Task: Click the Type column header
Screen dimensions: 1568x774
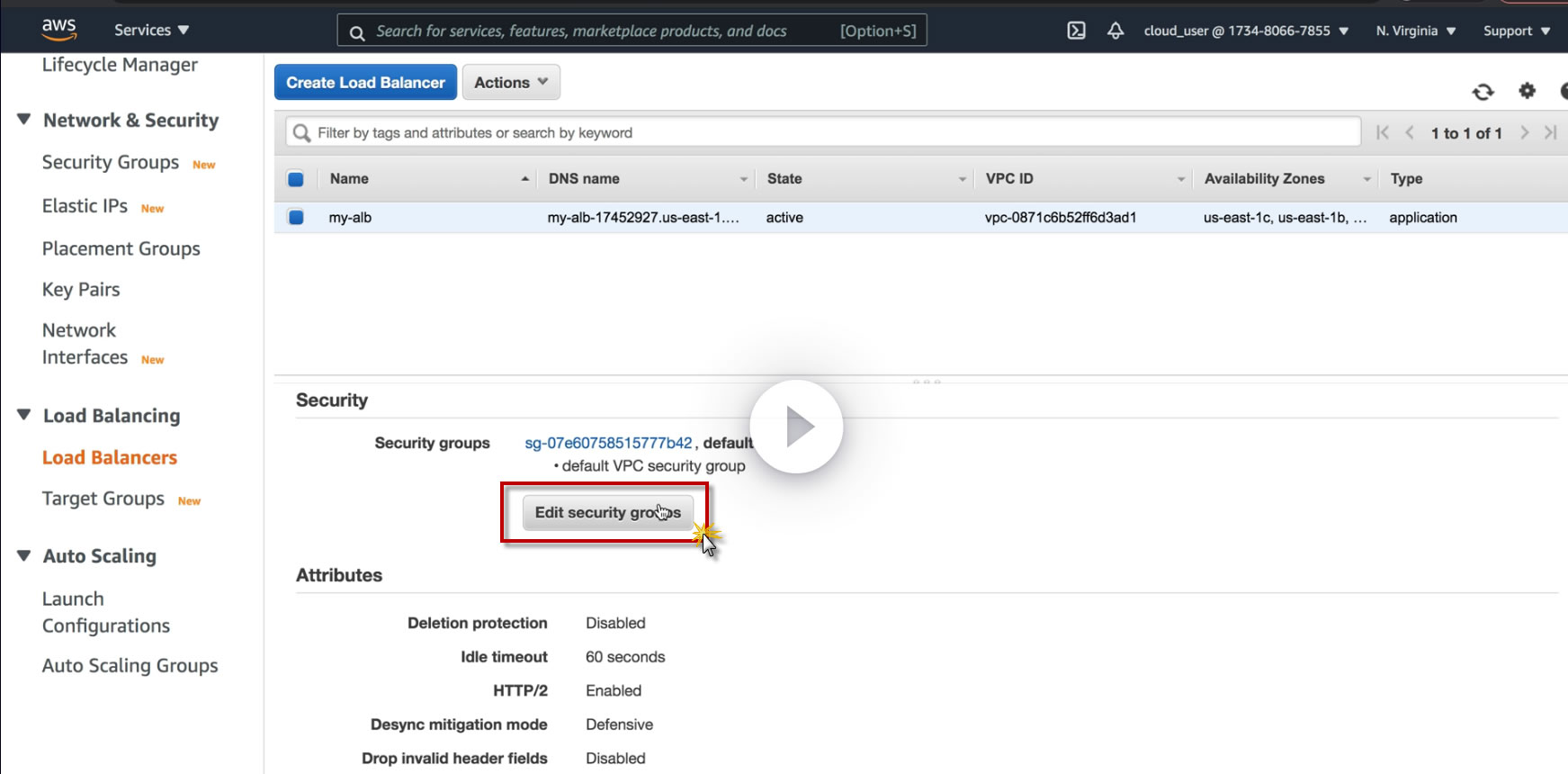Action: [1406, 179]
